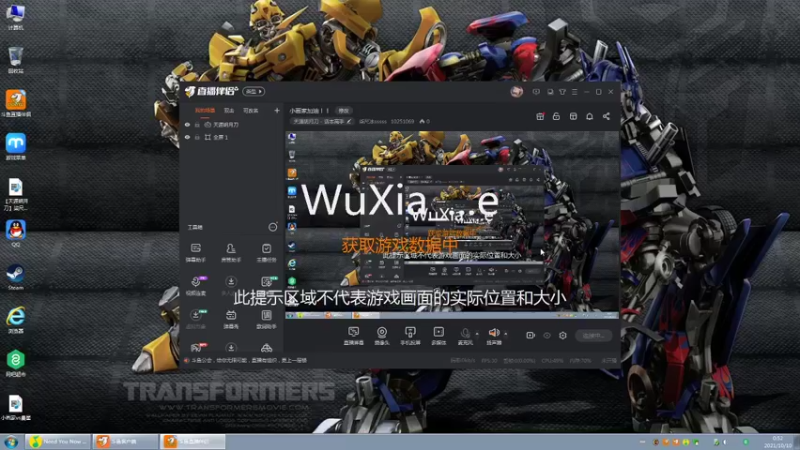800x450 pixels.
Task: Click the padlock icon in top-right toolbar
Action: [x=556, y=116]
